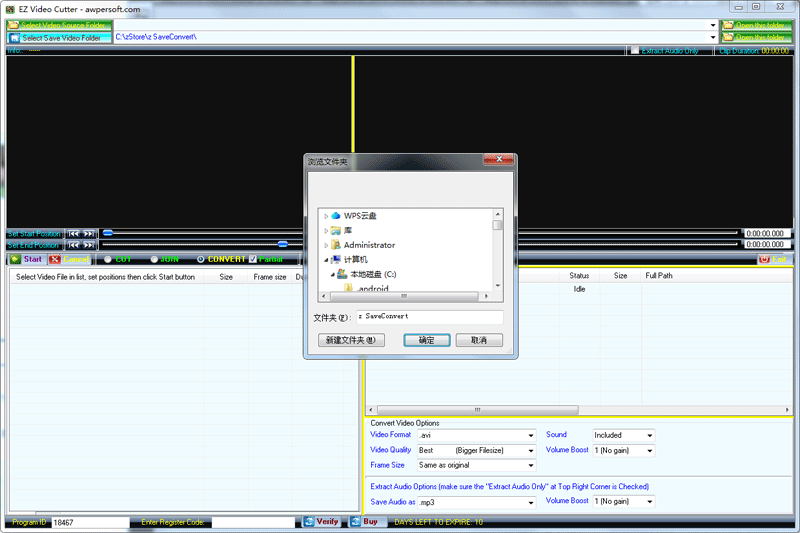Open the Video Quality dropdown
This screenshot has height=533, width=800.
[531, 451]
